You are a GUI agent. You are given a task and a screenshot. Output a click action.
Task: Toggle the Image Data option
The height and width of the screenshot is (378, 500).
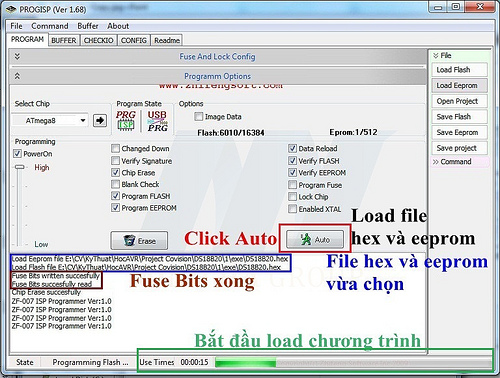[198, 116]
